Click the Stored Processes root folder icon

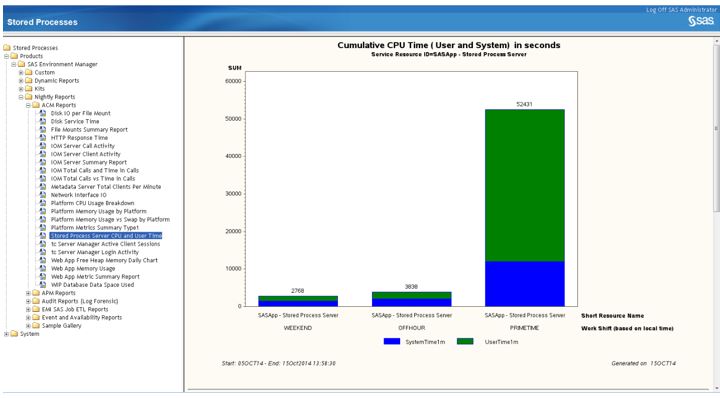pos(7,48)
